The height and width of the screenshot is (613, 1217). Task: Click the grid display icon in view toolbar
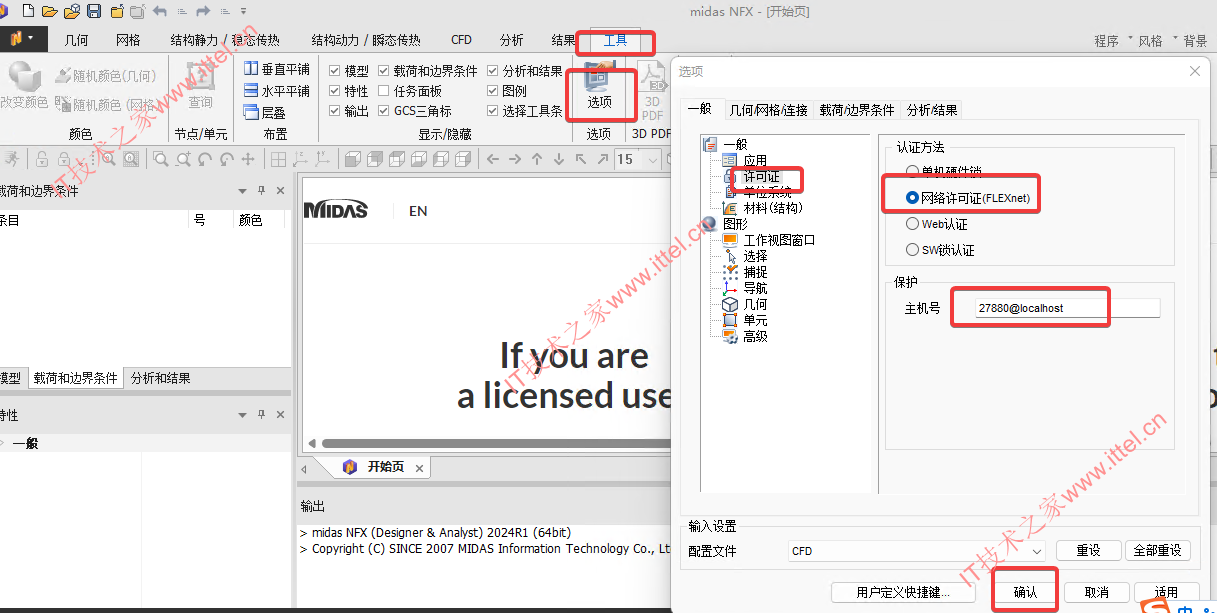tap(278, 159)
